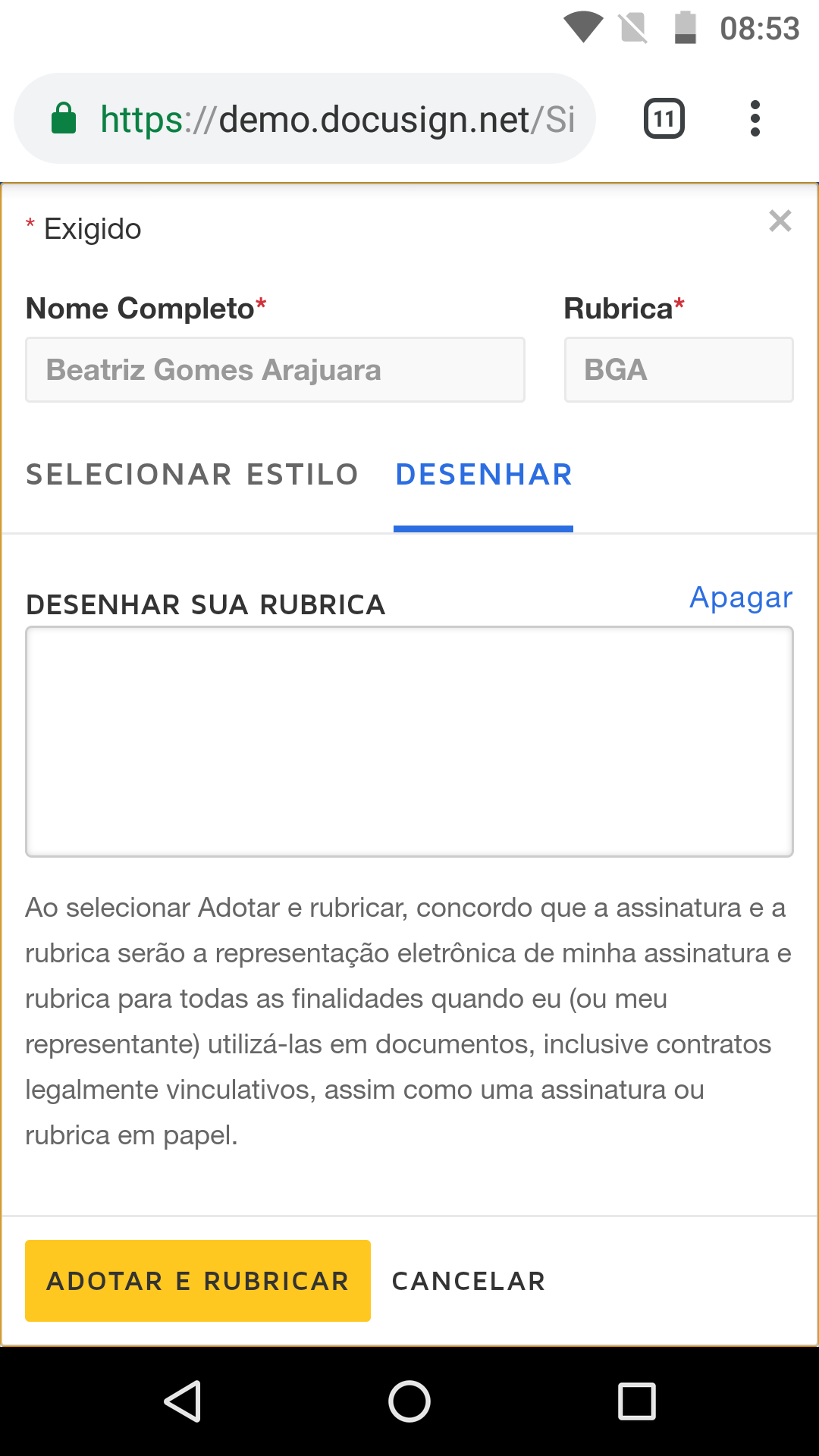This screenshot has height=1456, width=819.
Task: Tap inside the Desenhar Sua Rubrica canvas
Action: coord(409,742)
